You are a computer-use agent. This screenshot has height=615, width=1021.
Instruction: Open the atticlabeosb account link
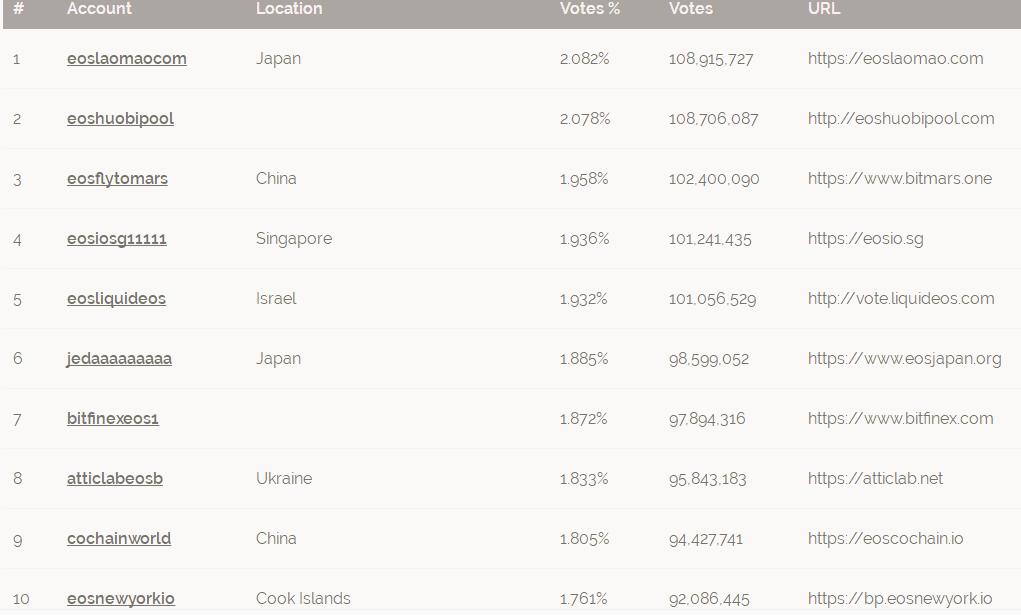[x=115, y=478]
